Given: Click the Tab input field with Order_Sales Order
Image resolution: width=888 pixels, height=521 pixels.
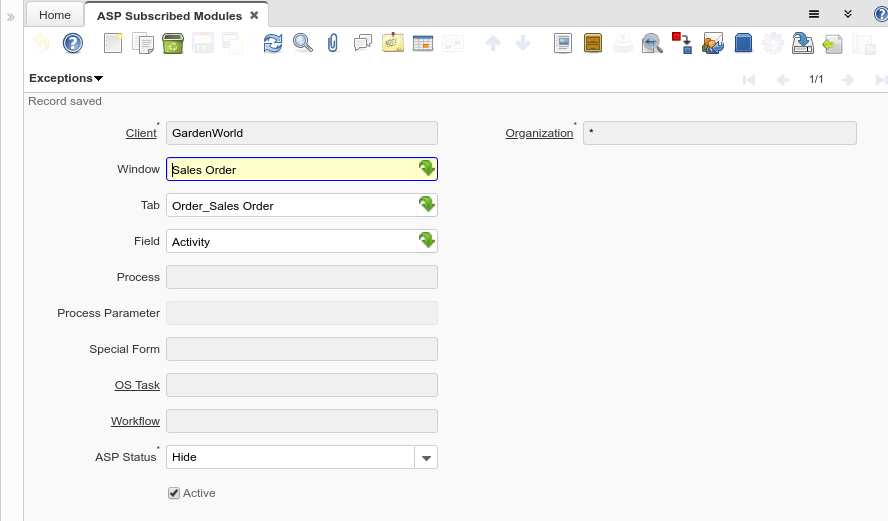Looking at the screenshot, I should pyautogui.click(x=290, y=206).
